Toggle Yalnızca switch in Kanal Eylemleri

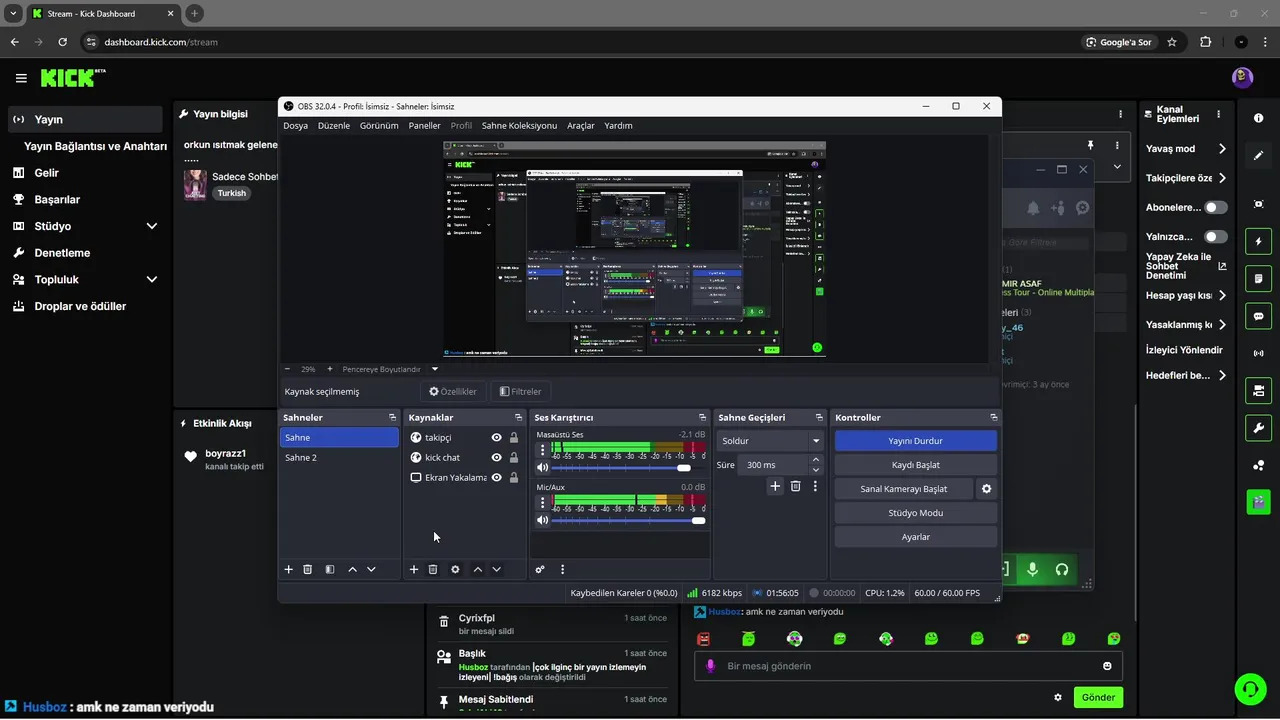1216,237
